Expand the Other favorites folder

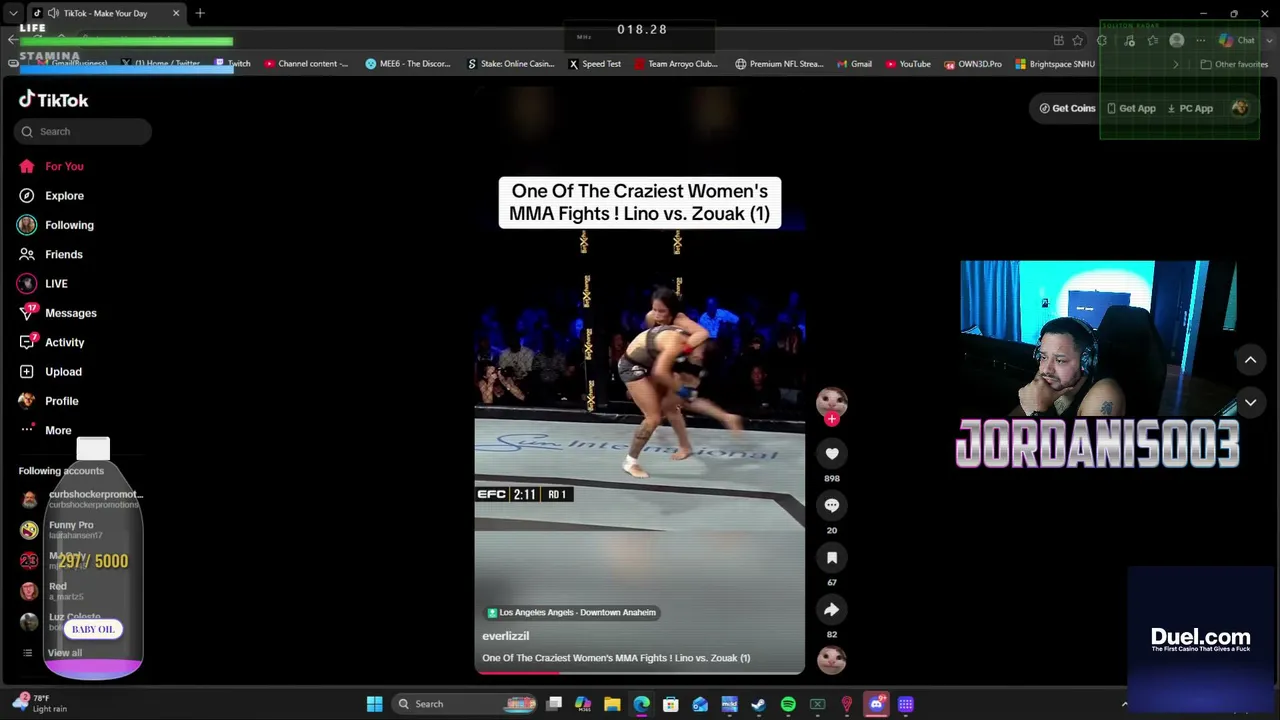1234,64
